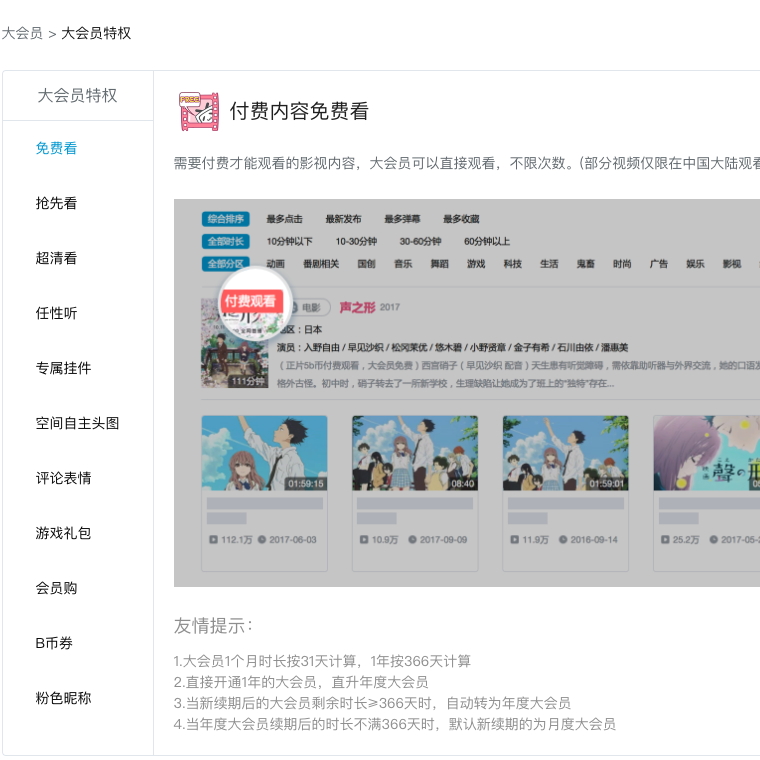Screen dimensions: 760x760
Task: Filter by 娱乐 category
Action: click(695, 264)
